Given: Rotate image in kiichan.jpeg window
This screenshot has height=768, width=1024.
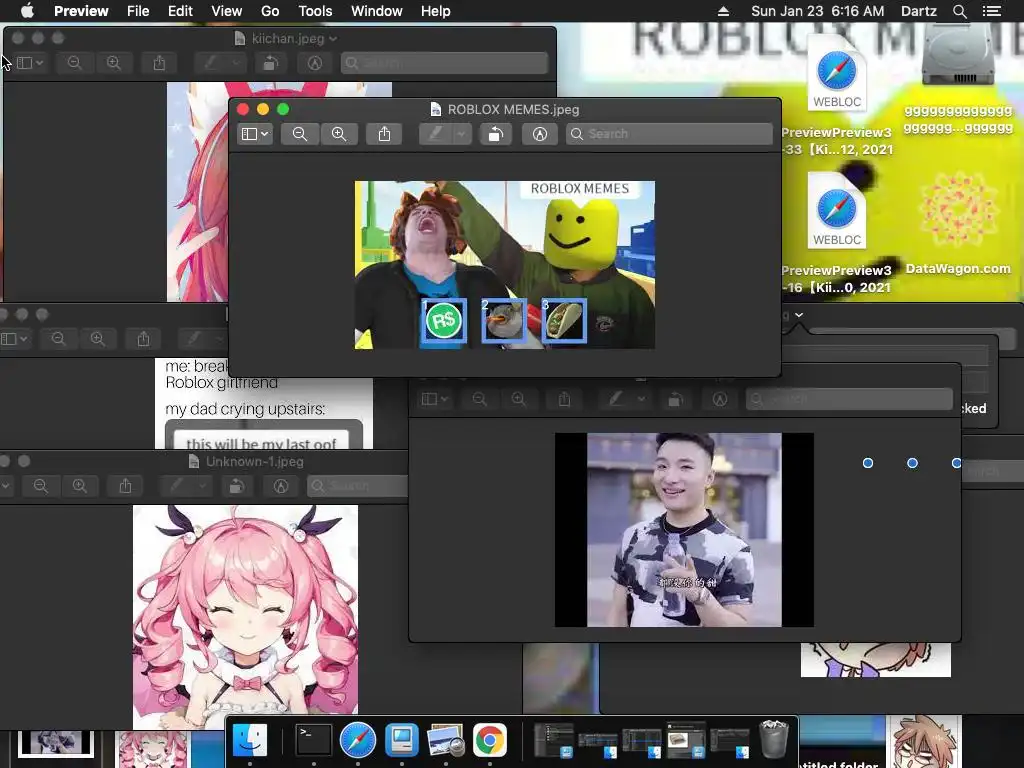Looking at the screenshot, I should point(270,63).
